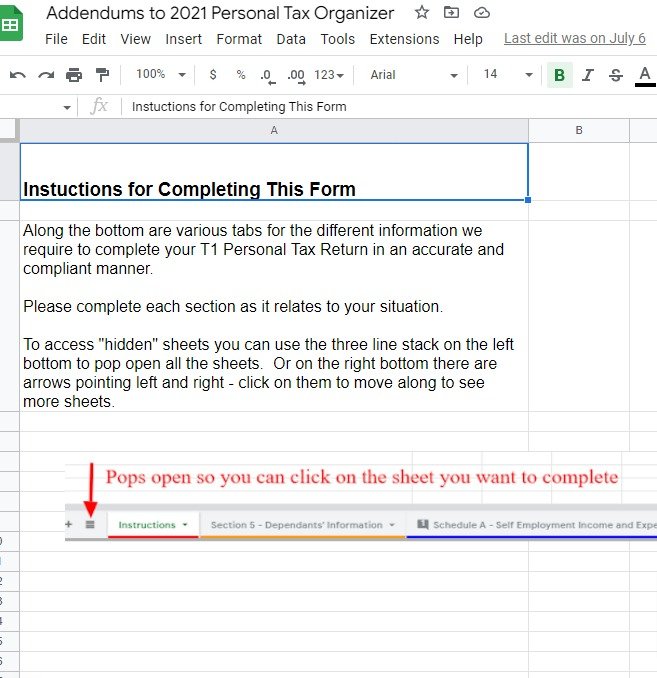This screenshot has height=678, width=657.
Task: Open the Google Sheets home icon
Action: pos(11,24)
